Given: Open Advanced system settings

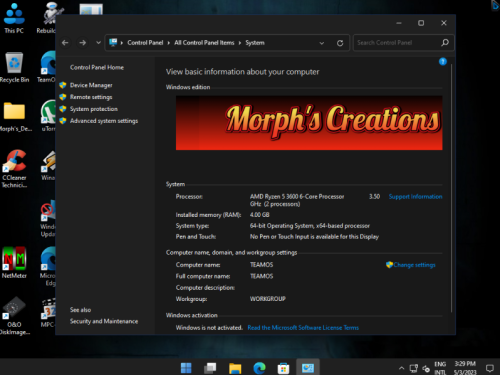Looking at the screenshot, I should [104, 121].
